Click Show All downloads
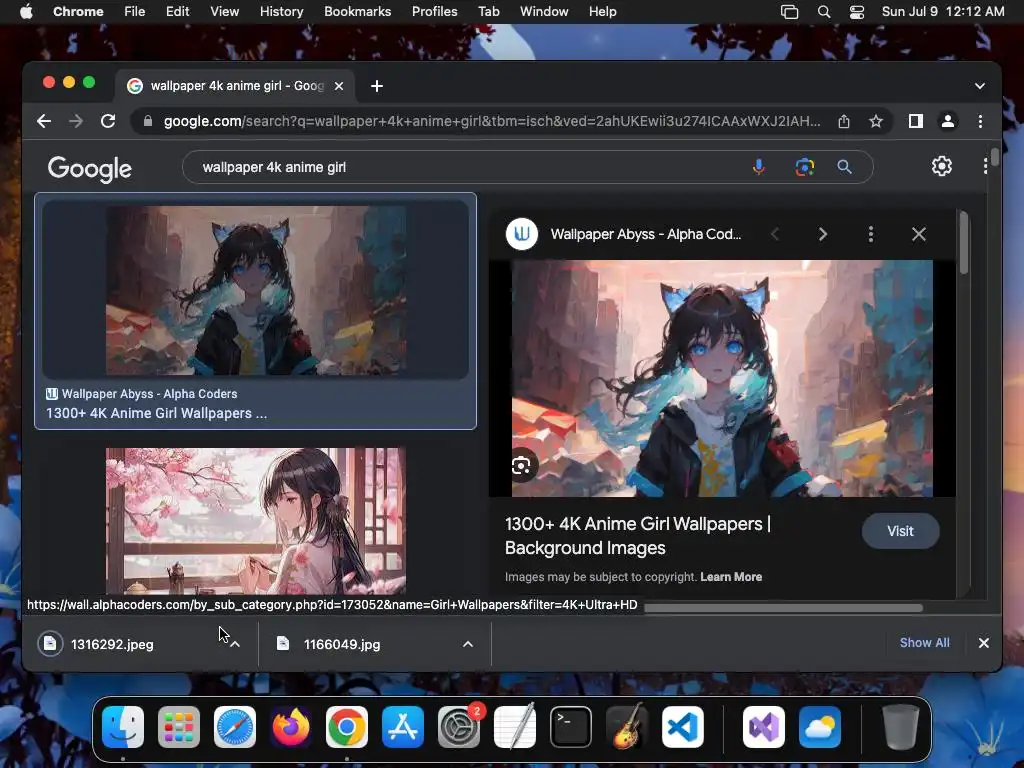 pyautogui.click(x=924, y=643)
